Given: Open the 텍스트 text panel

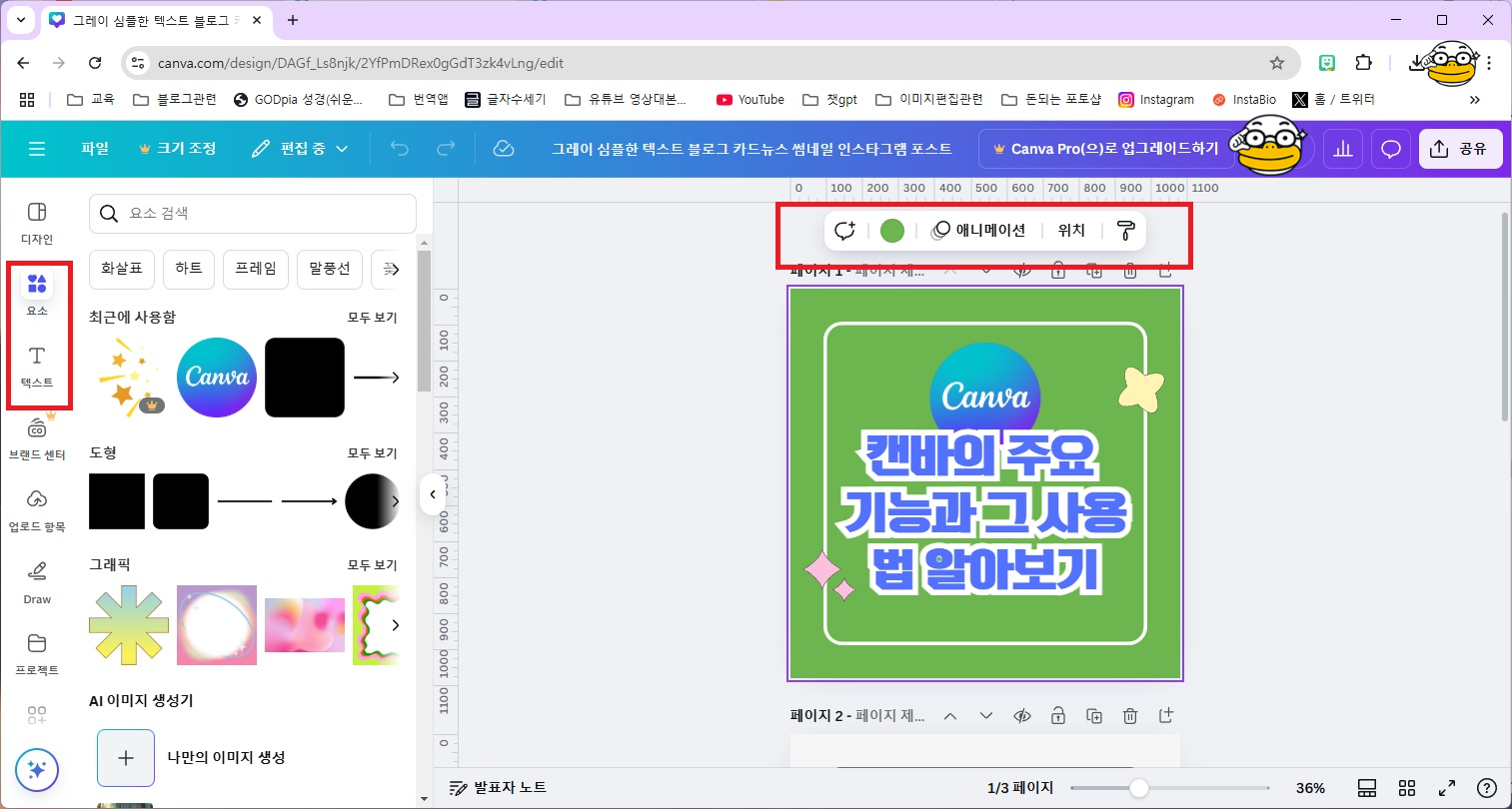Looking at the screenshot, I should 37,367.
